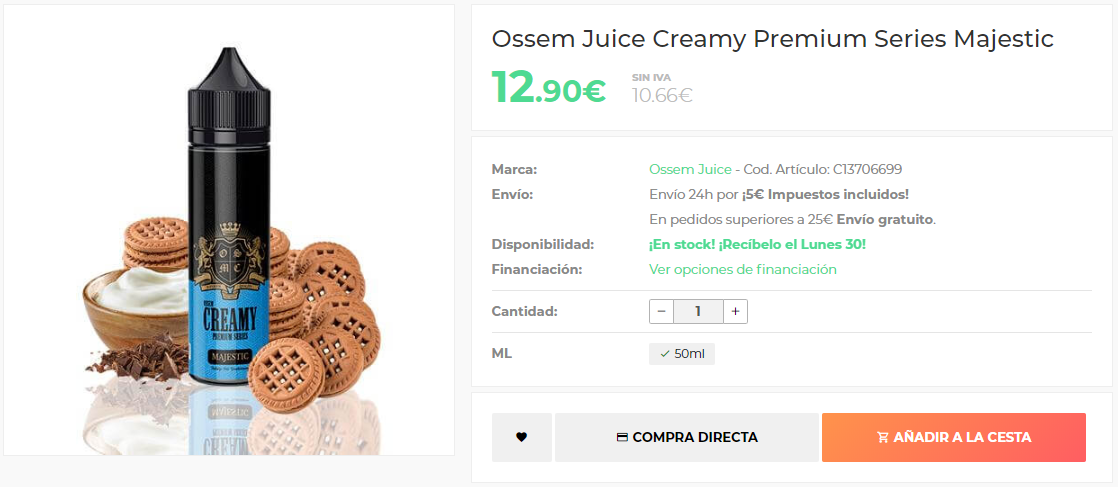Add product with Añadir a la Cesta
This screenshot has width=1118, height=487.
tap(953, 437)
